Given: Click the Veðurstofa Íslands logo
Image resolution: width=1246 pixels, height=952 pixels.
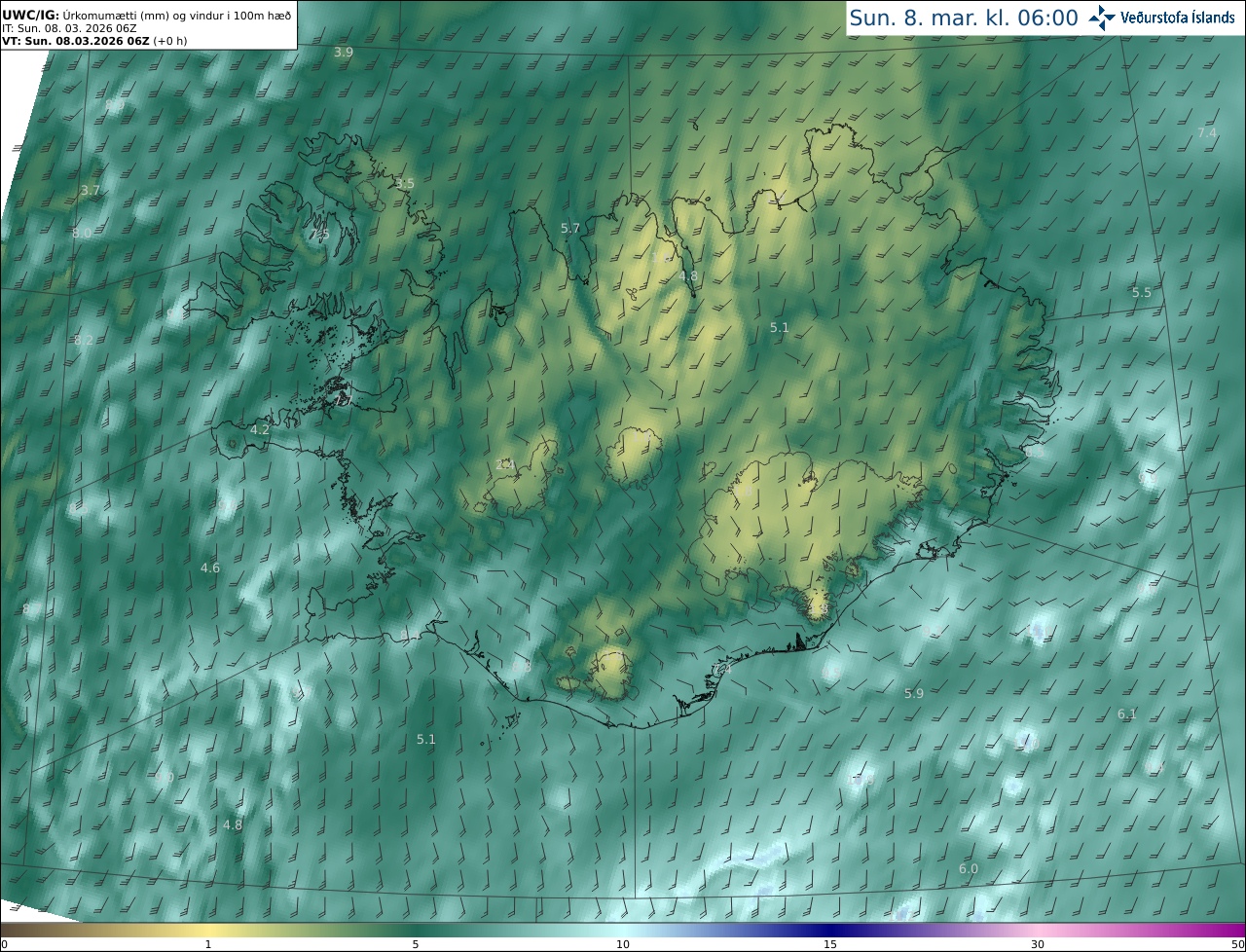Looking at the screenshot, I should (1161, 18).
